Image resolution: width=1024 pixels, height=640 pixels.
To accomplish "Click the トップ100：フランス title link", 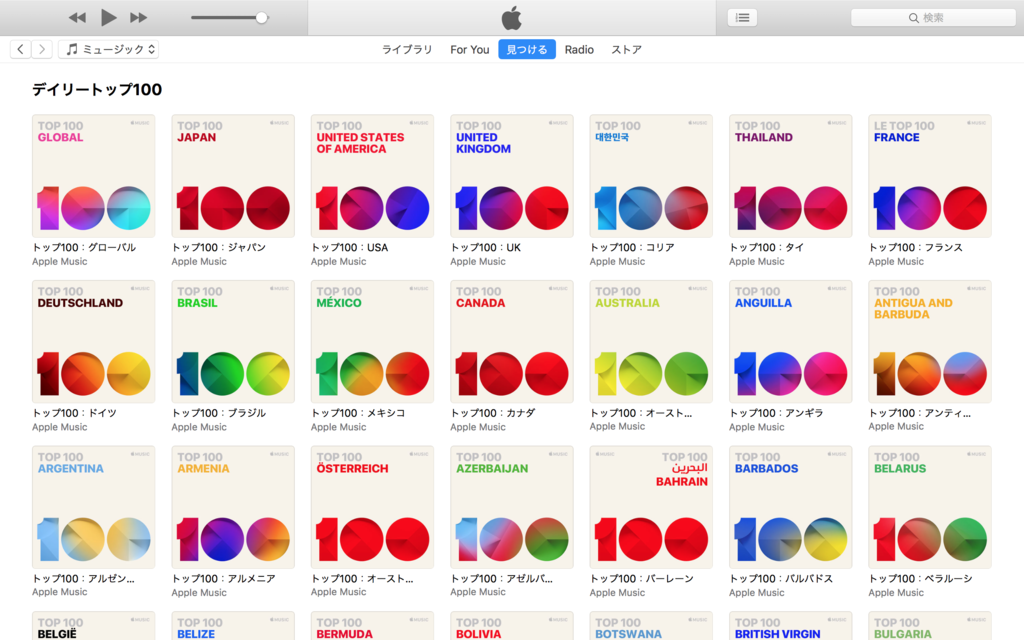I will [916, 248].
